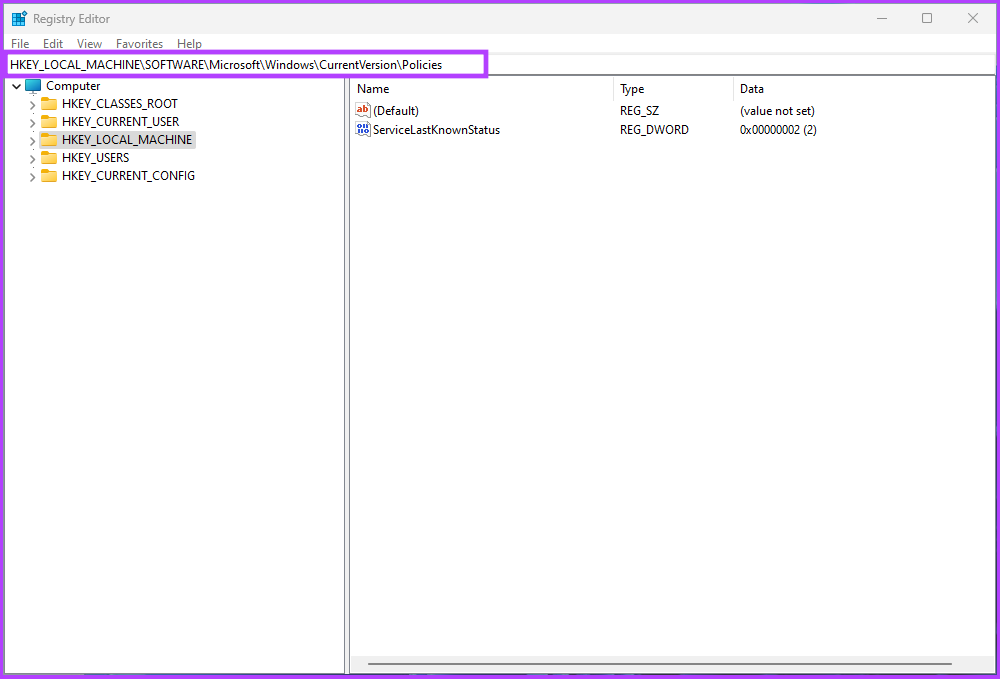Click the 0x00000002 (2) data cell
Image resolution: width=1000 pixels, height=679 pixels.
click(778, 130)
